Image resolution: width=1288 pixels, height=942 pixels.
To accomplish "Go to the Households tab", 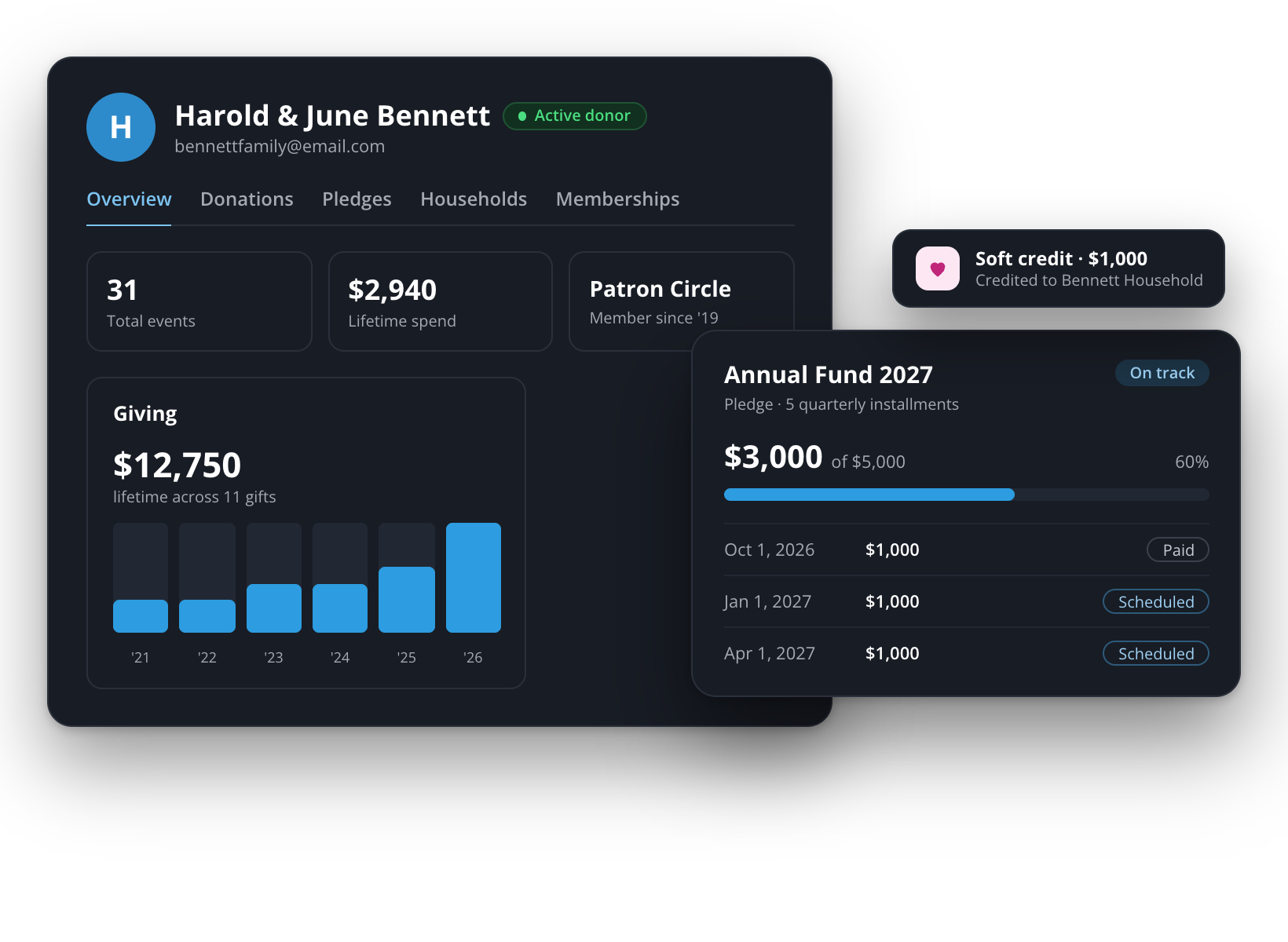I will [x=474, y=199].
